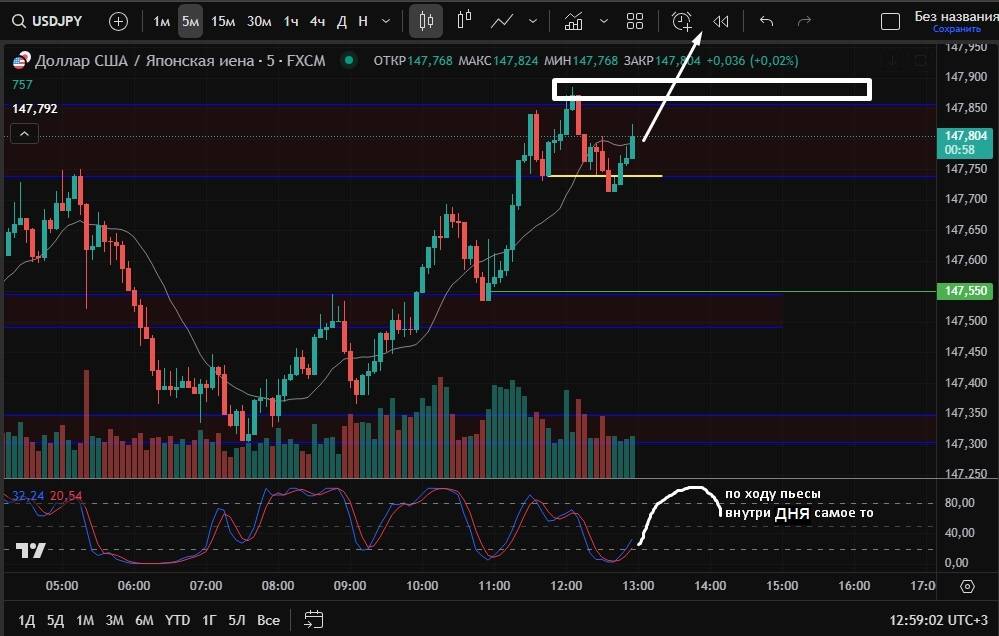The image size is (999, 636).
Task: Open the Indicators panel icon
Action: click(x=574, y=21)
